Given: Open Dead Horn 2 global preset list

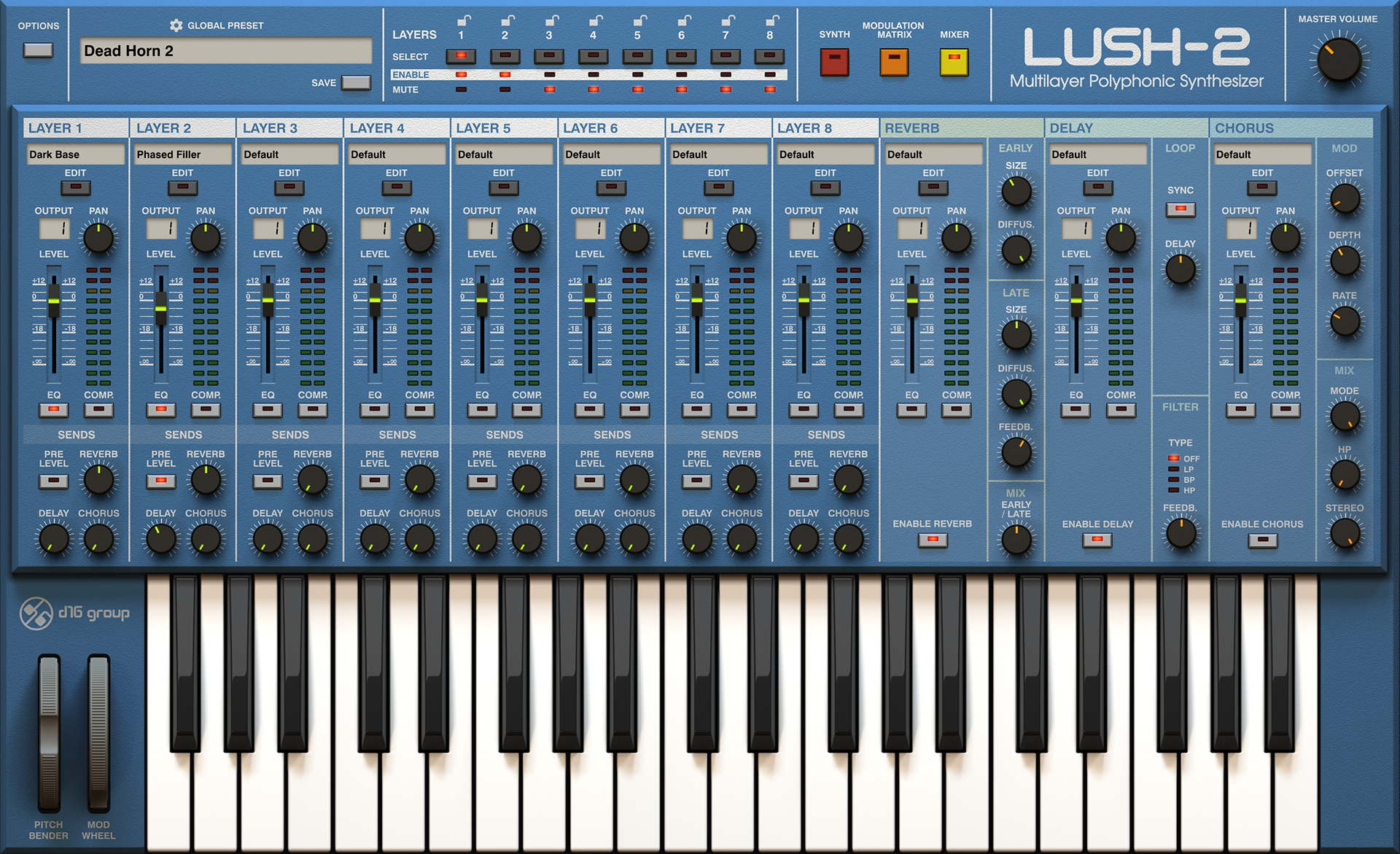Looking at the screenshot, I should point(225,51).
